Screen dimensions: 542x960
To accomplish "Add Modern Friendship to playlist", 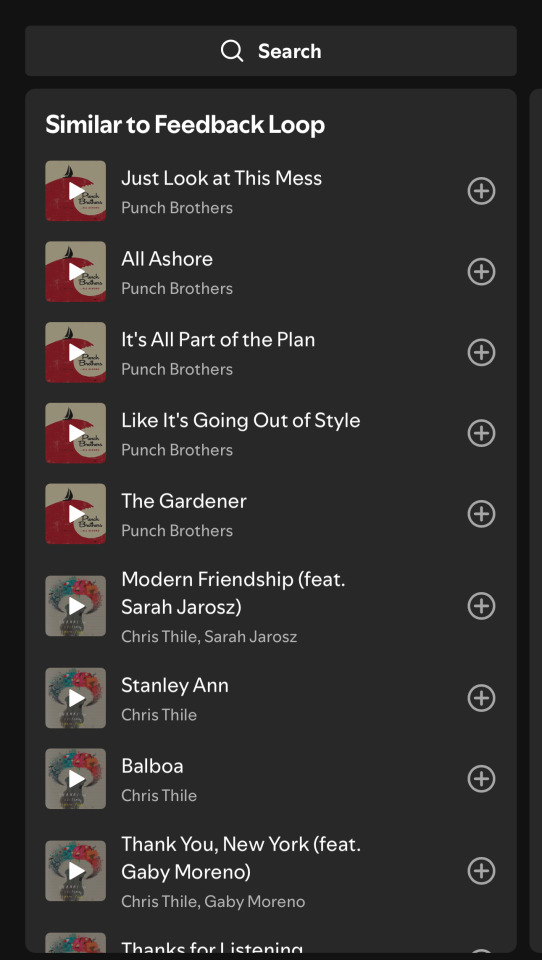I will tap(481, 606).
